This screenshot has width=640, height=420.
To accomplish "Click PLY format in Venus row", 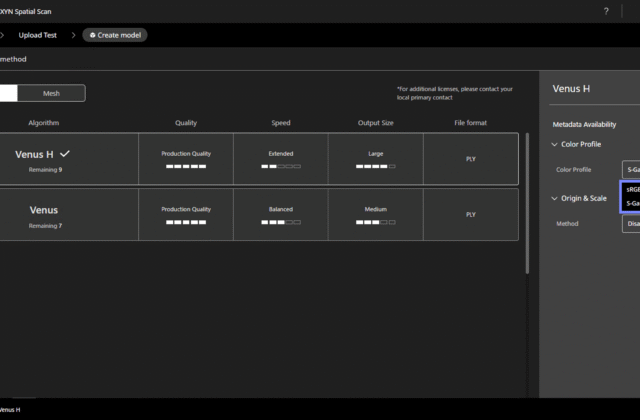I will 471,214.
